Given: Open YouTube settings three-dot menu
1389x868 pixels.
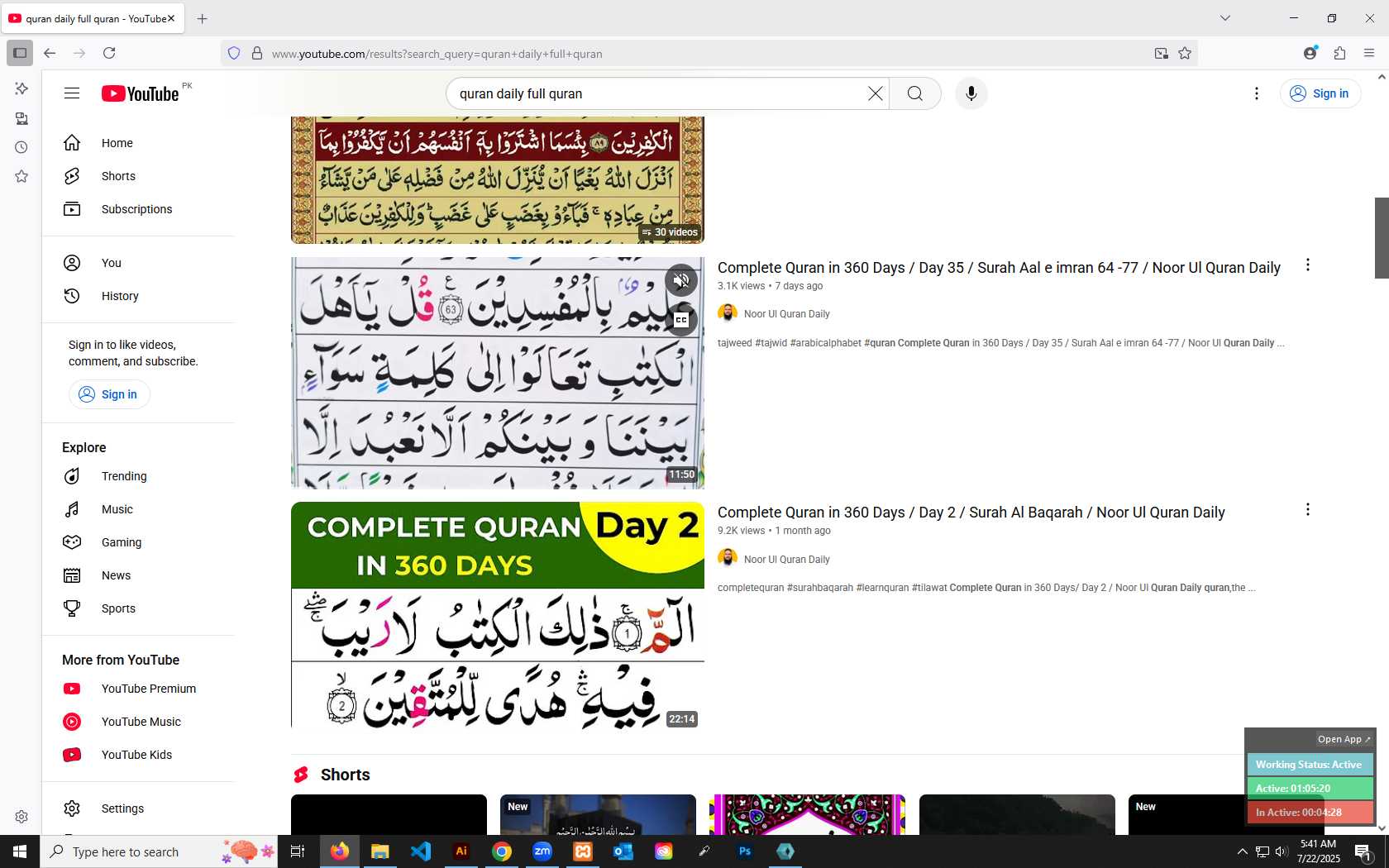Looking at the screenshot, I should [x=1257, y=93].
